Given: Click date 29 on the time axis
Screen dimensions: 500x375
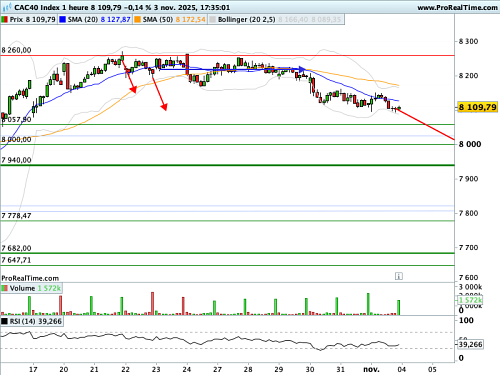Looking at the screenshot, I should (x=279, y=369).
